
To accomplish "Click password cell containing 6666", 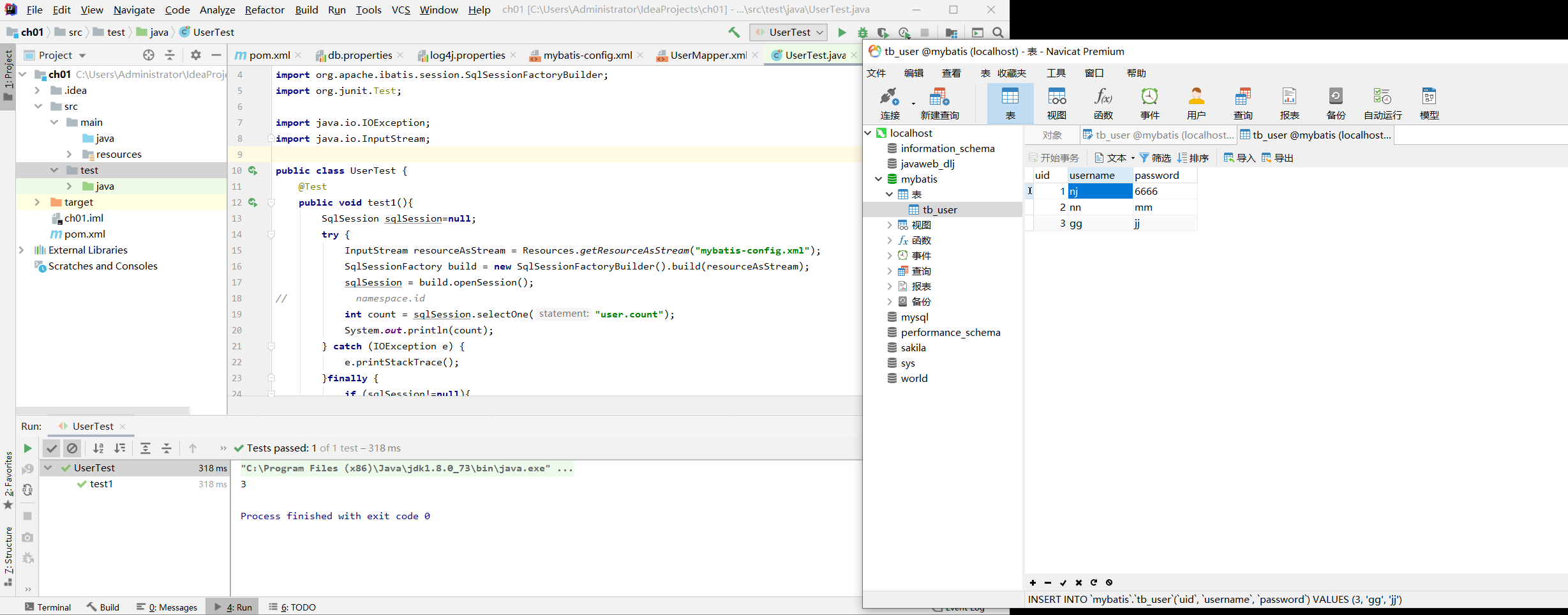I will point(1165,191).
